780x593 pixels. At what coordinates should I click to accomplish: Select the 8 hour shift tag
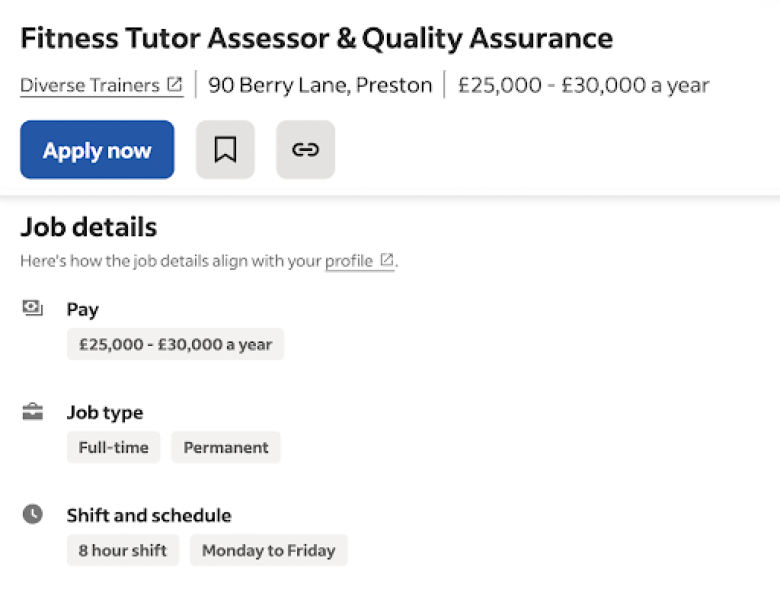coord(123,550)
